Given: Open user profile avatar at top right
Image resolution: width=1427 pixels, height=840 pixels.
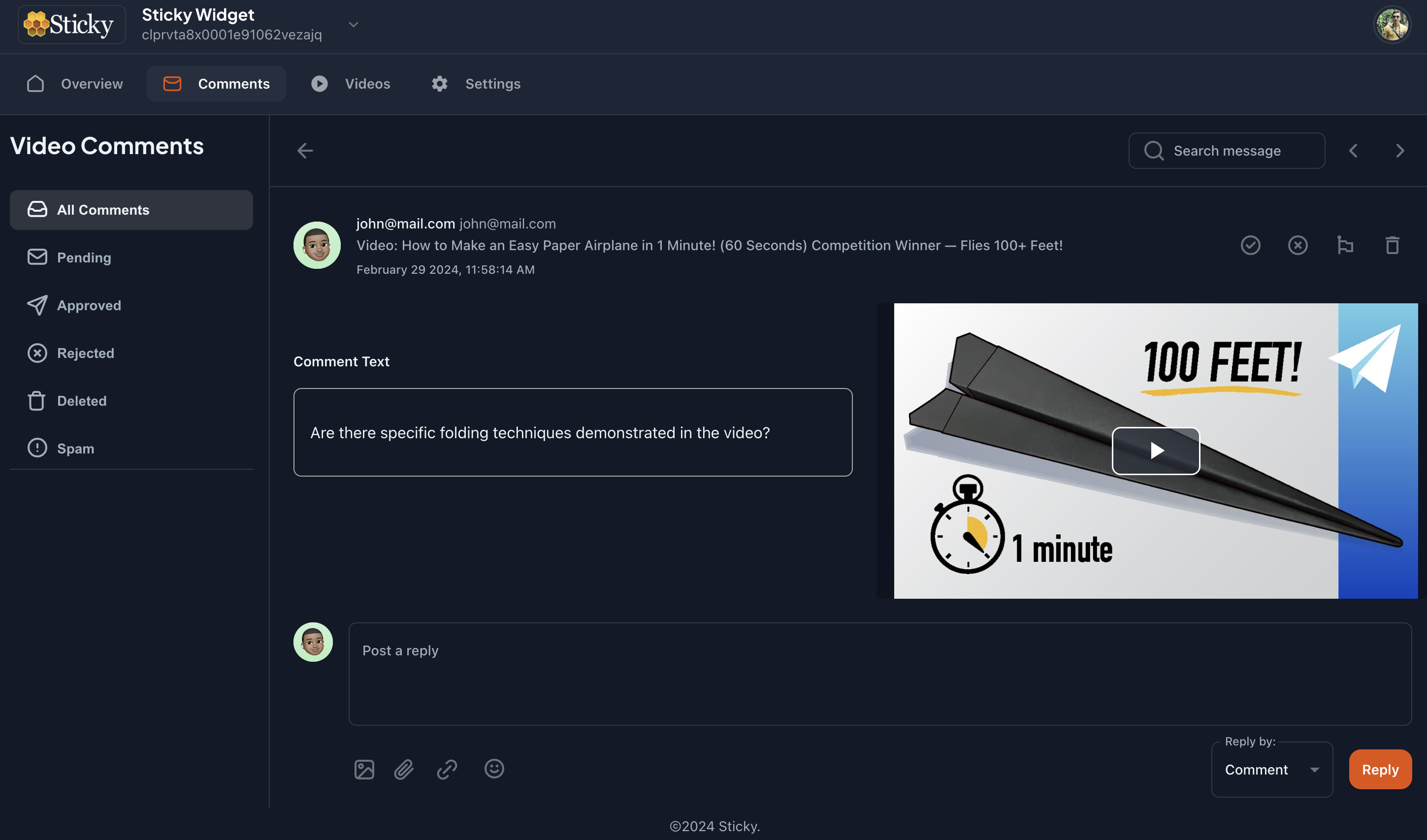Looking at the screenshot, I should (1392, 24).
